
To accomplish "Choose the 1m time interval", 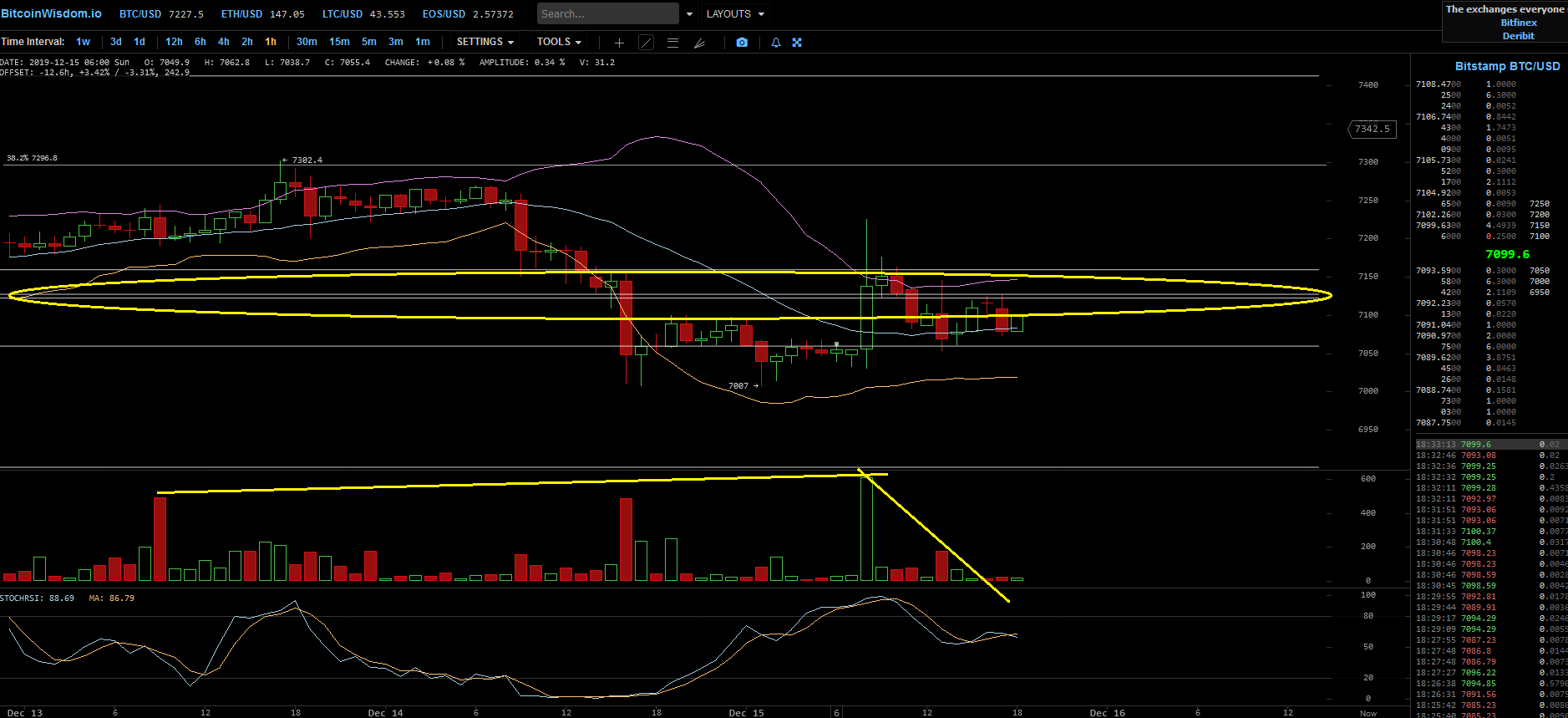I will coord(423,42).
